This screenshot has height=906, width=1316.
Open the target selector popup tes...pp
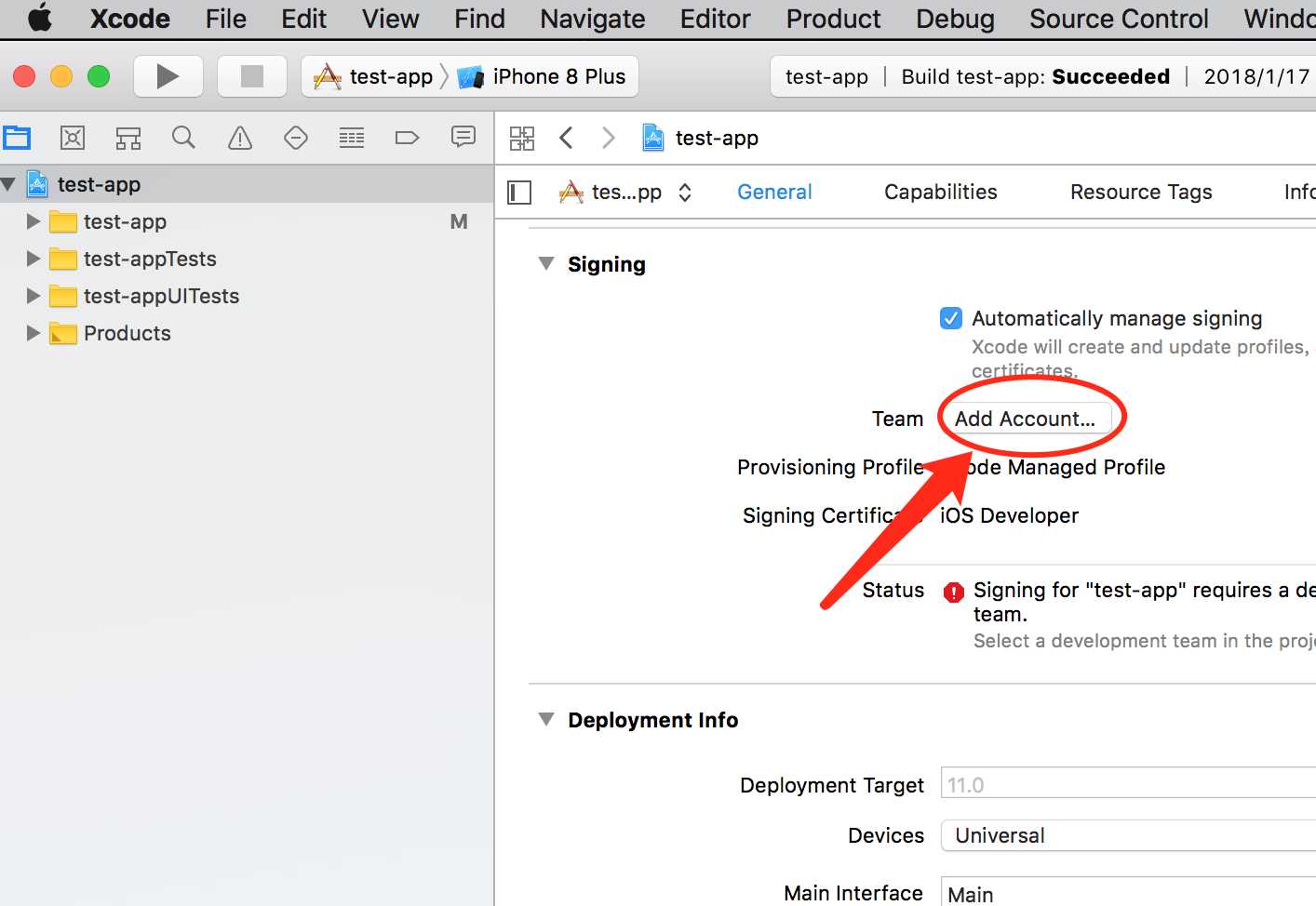click(x=625, y=193)
